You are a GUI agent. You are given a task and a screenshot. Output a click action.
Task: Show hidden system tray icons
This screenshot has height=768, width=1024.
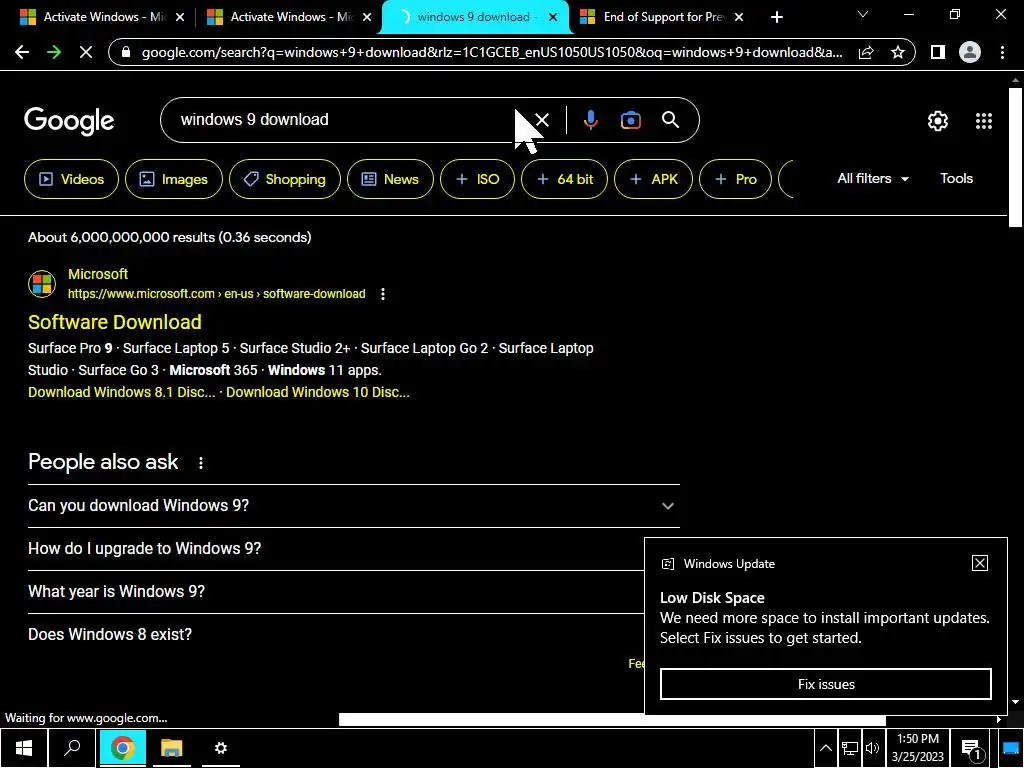pos(825,748)
